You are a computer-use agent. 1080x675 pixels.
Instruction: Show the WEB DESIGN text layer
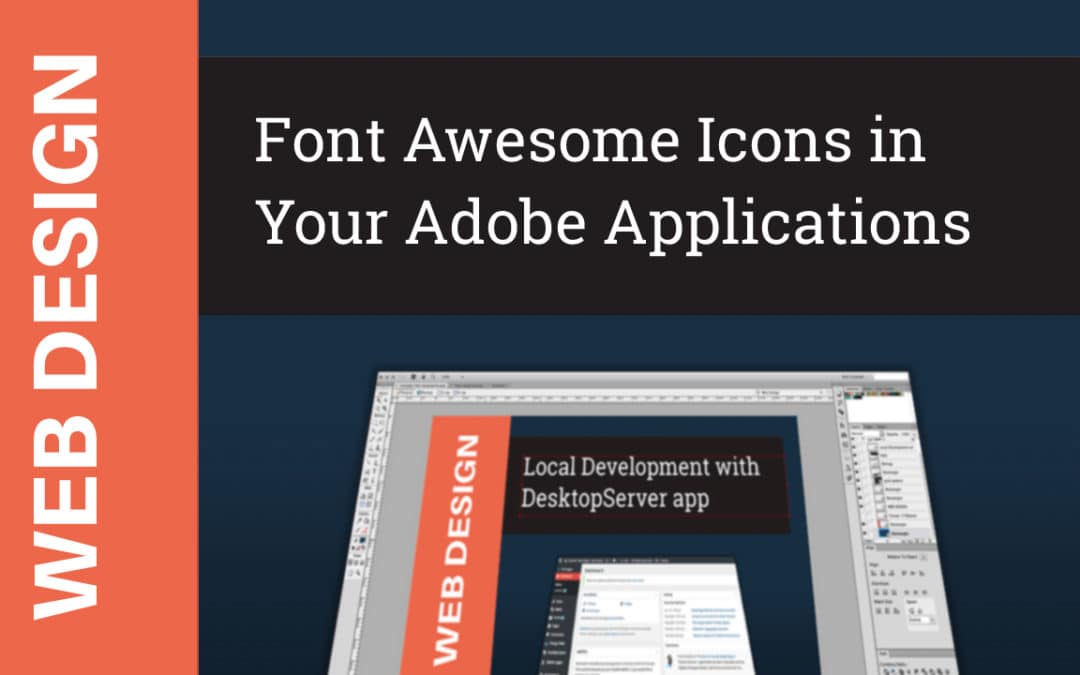pyautogui.click(x=858, y=505)
